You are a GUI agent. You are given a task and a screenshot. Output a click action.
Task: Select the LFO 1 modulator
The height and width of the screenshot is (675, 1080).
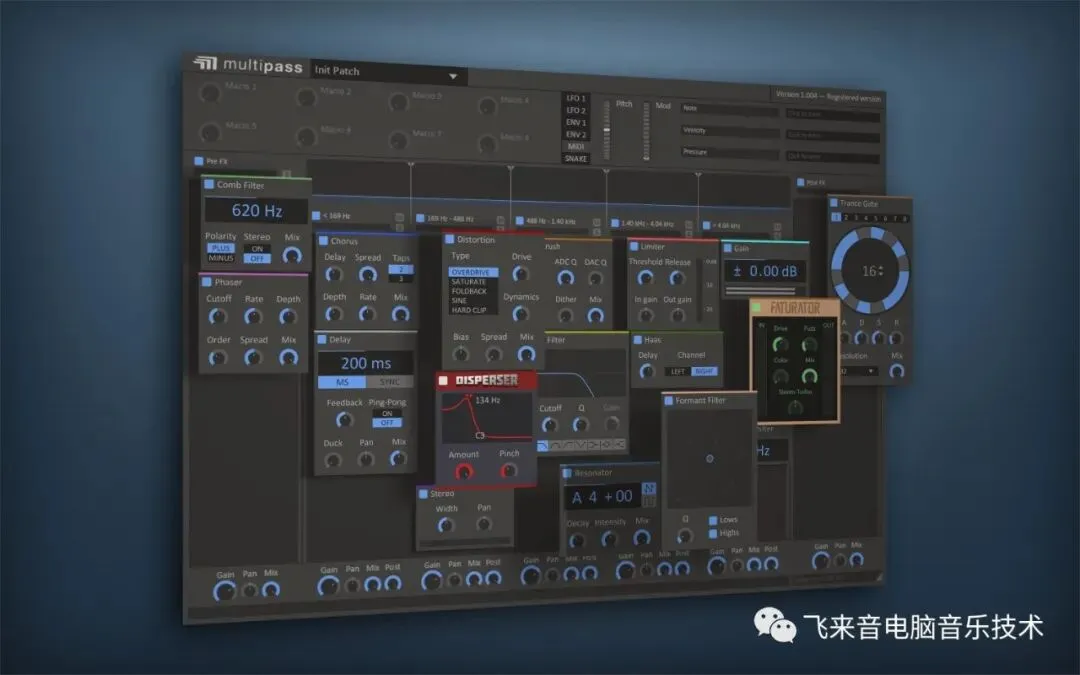pos(576,98)
